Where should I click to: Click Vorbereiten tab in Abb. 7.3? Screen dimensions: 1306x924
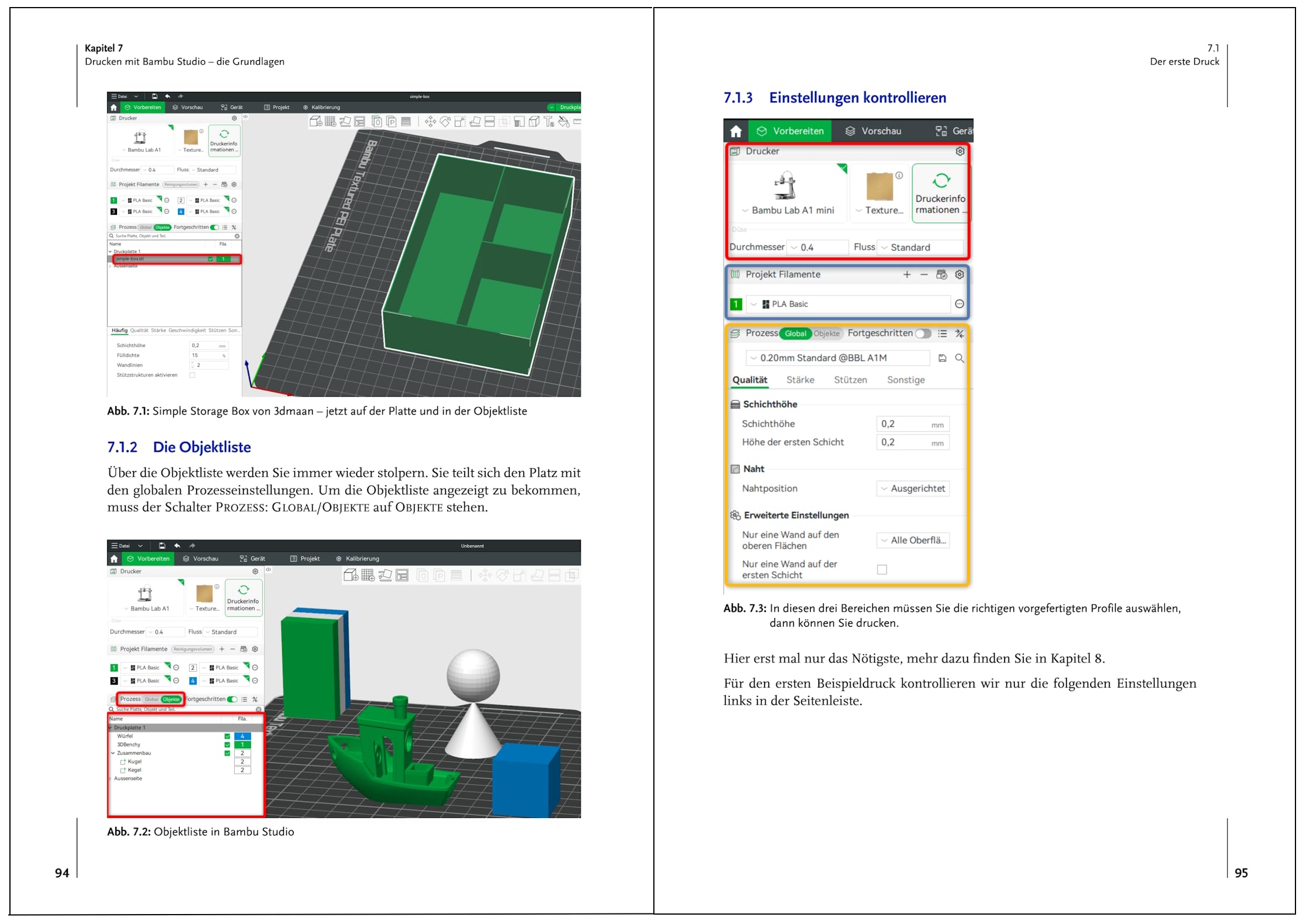[790, 131]
